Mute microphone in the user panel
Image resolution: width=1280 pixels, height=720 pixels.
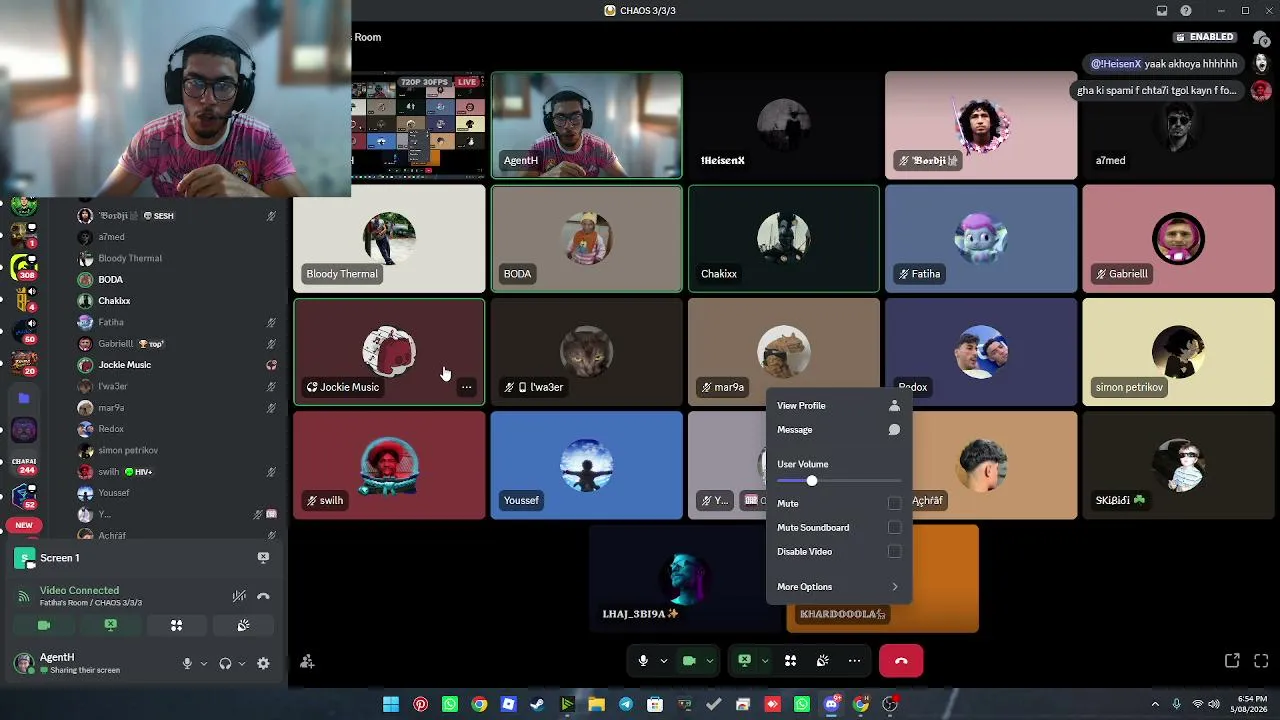(187, 663)
